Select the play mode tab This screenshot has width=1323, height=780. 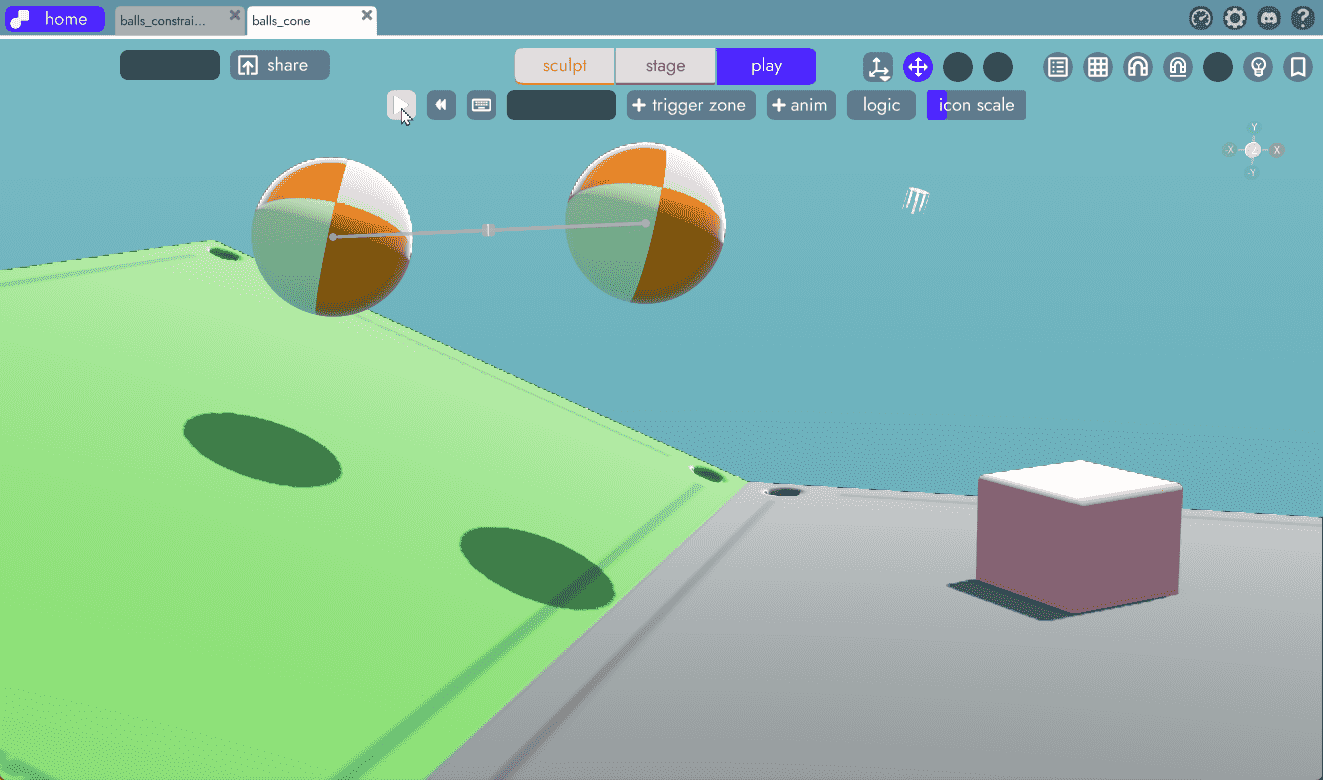[766, 66]
